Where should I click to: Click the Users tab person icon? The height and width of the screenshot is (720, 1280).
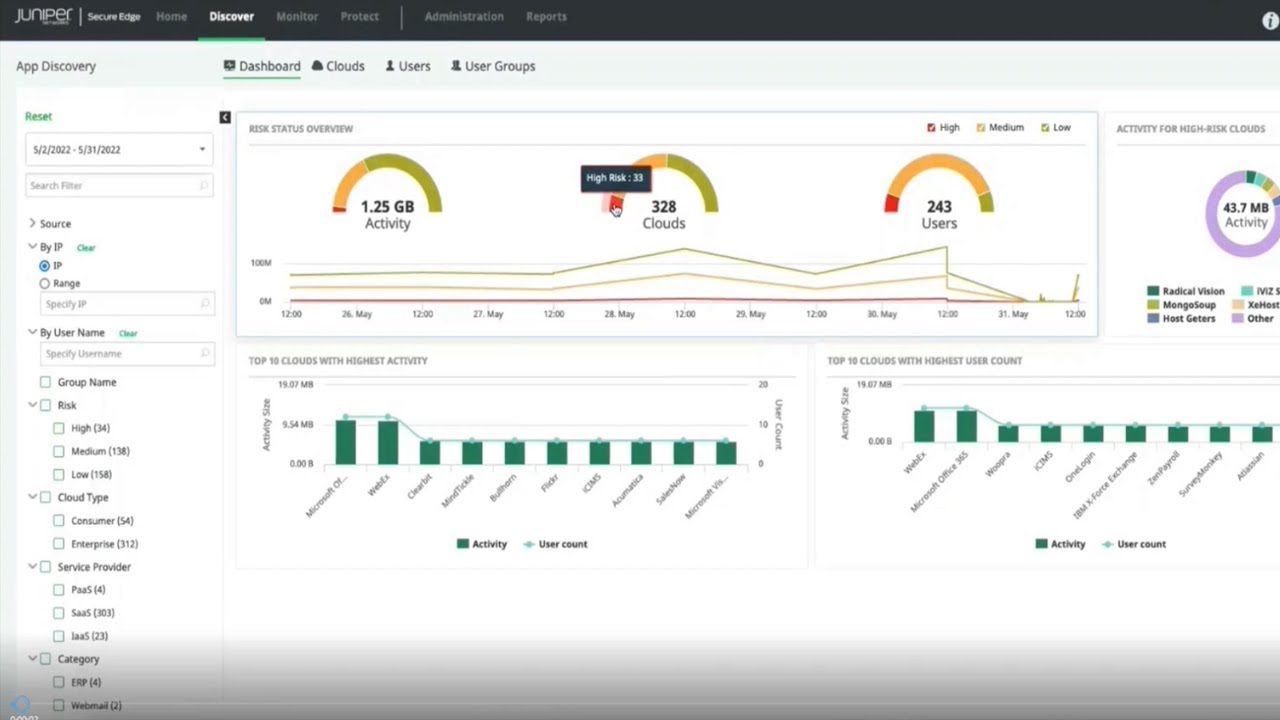[390, 65]
